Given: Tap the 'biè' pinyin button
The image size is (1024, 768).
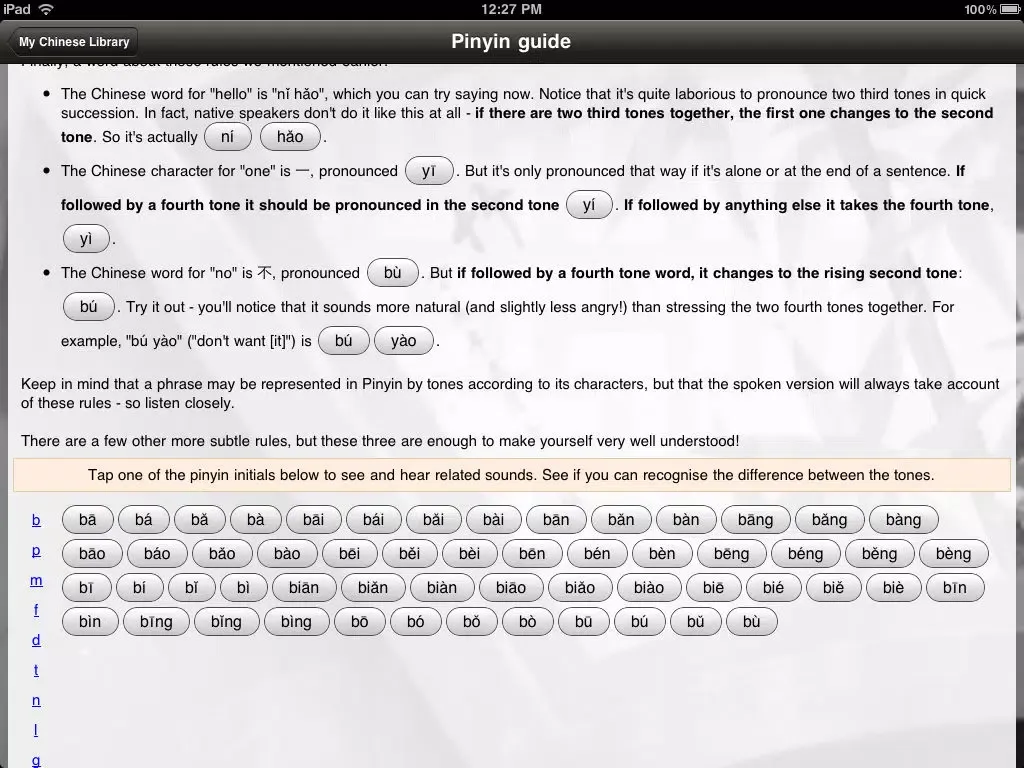Looking at the screenshot, I should pos(894,587).
